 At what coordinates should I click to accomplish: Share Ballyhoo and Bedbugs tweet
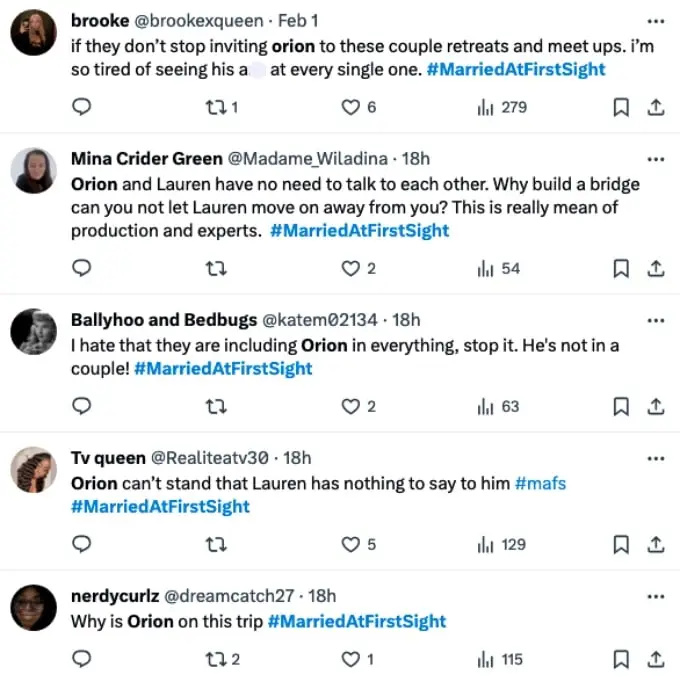click(x=656, y=406)
